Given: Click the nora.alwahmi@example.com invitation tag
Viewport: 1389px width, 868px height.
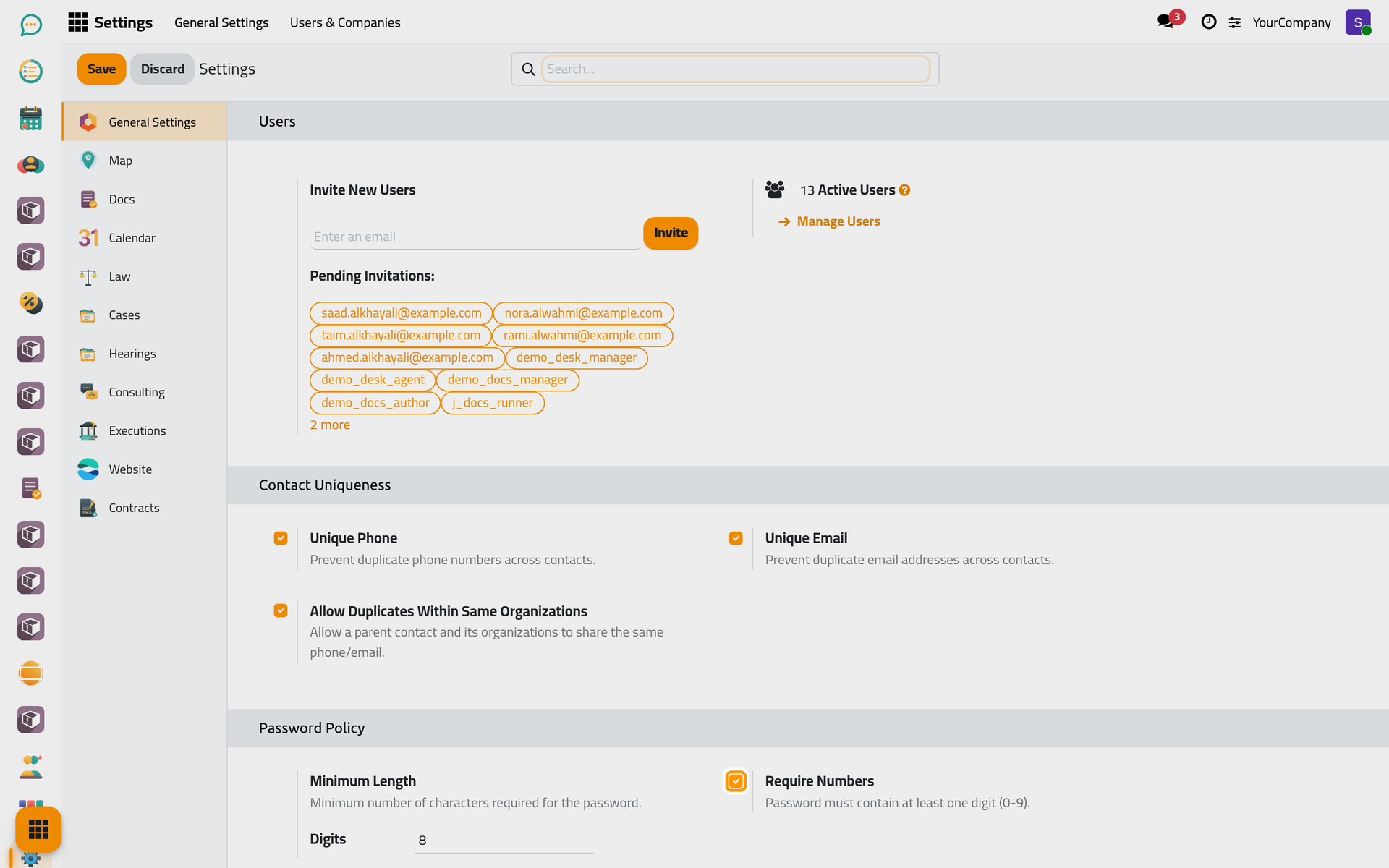Looking at the screenshot, I should pyautogui.click(x=583, y=313).
